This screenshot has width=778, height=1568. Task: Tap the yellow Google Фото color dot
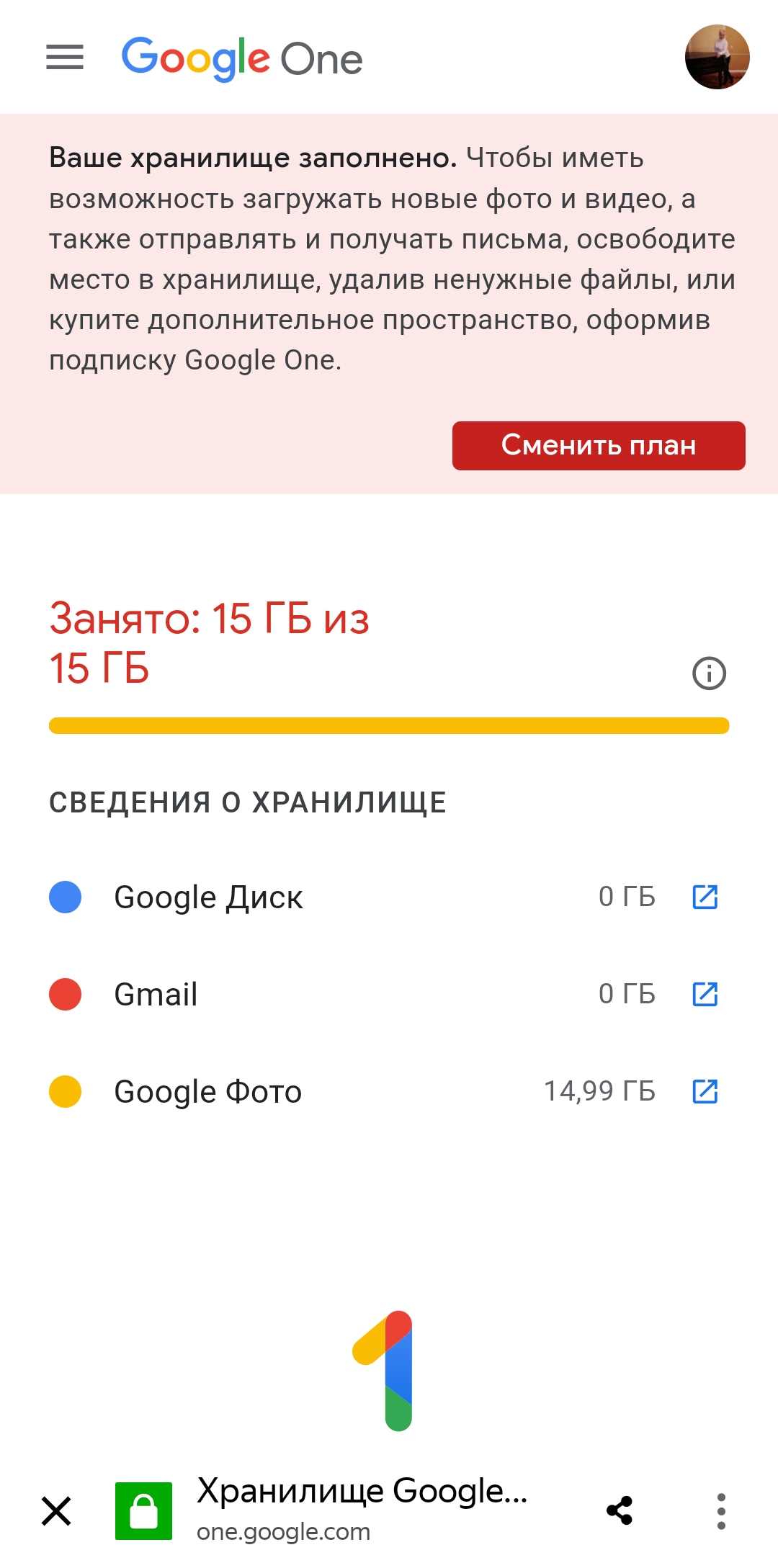point(65,1091)
